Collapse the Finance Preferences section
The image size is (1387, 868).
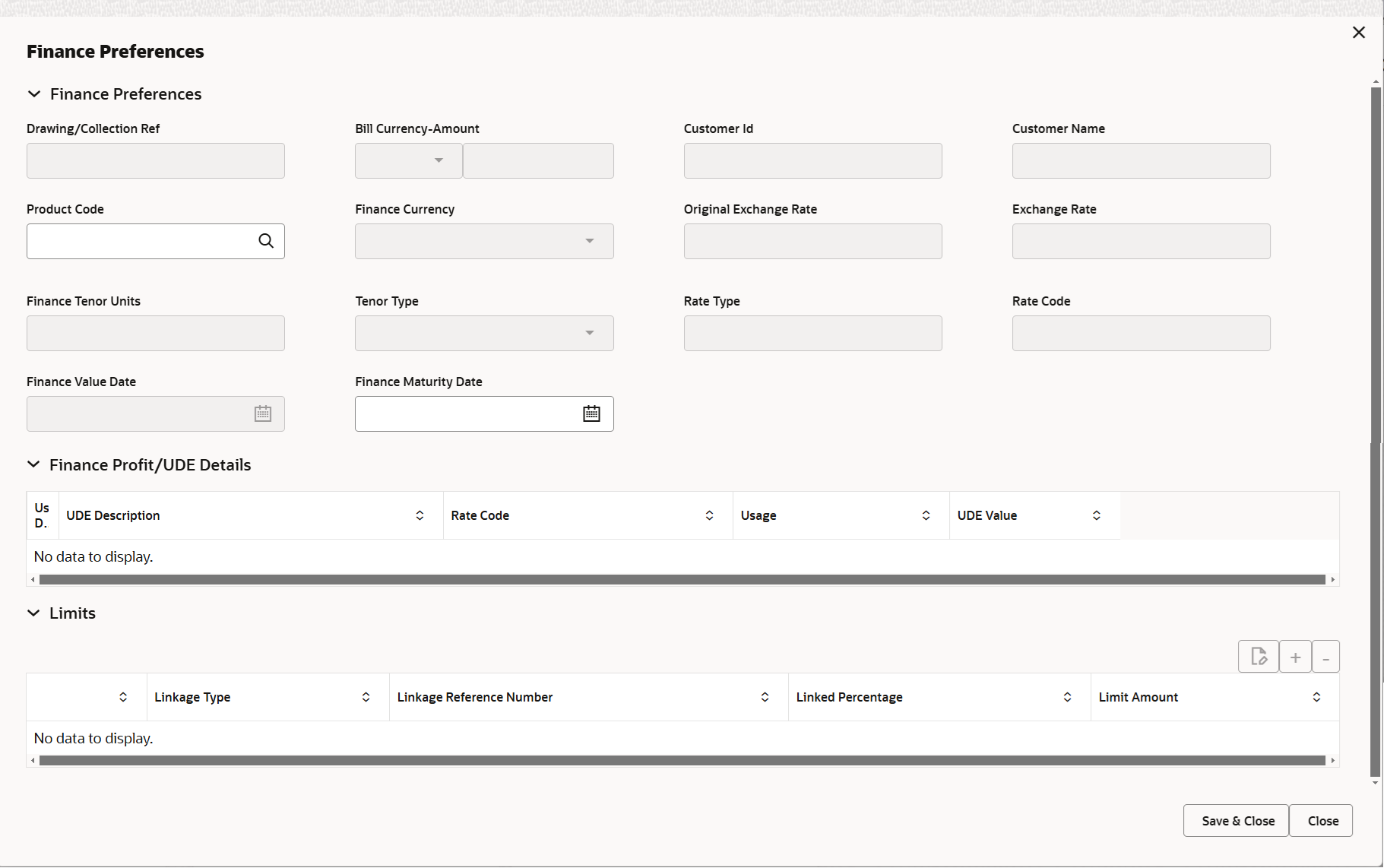[x=34, y=94]
